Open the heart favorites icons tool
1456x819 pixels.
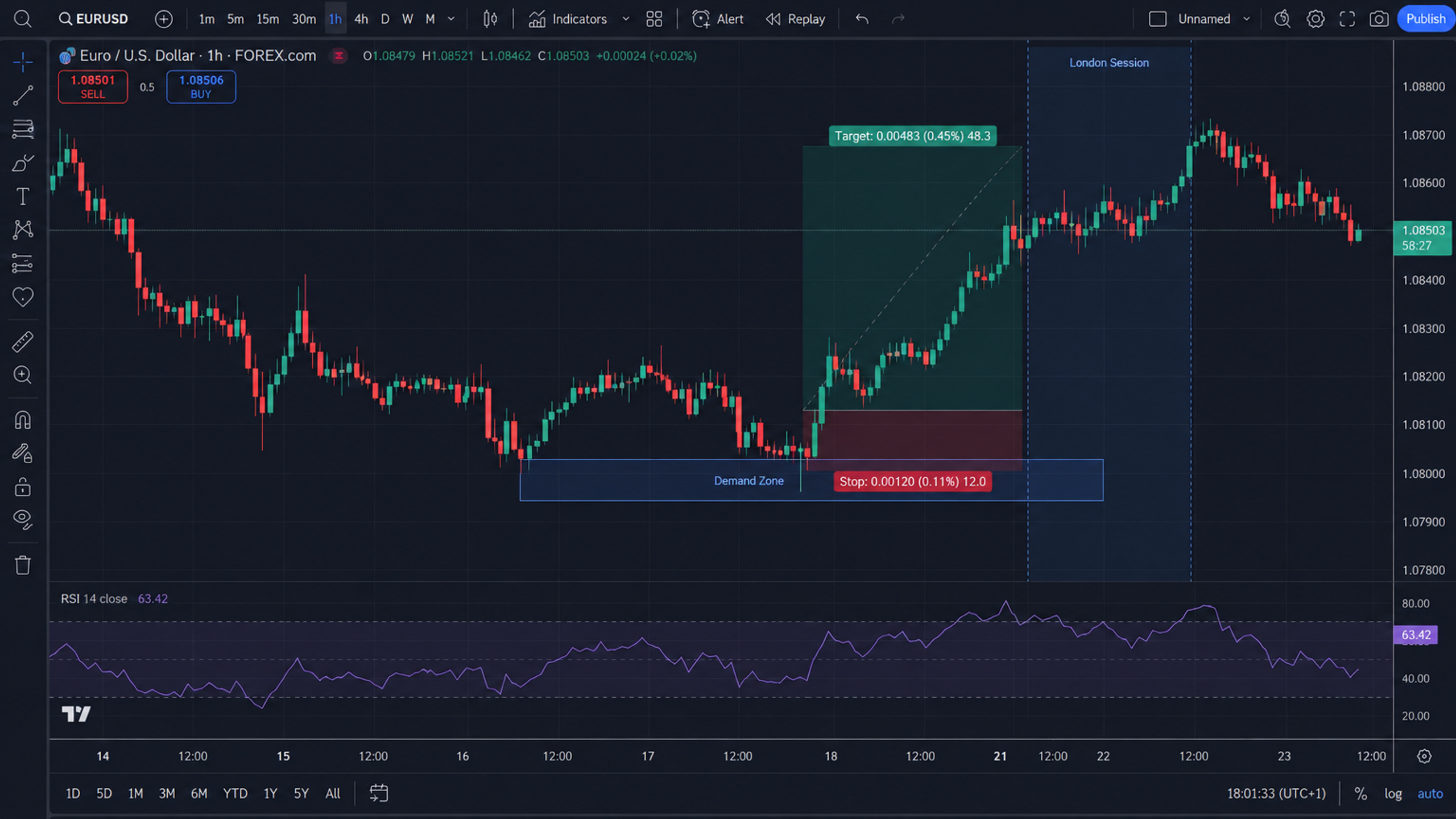23,297
